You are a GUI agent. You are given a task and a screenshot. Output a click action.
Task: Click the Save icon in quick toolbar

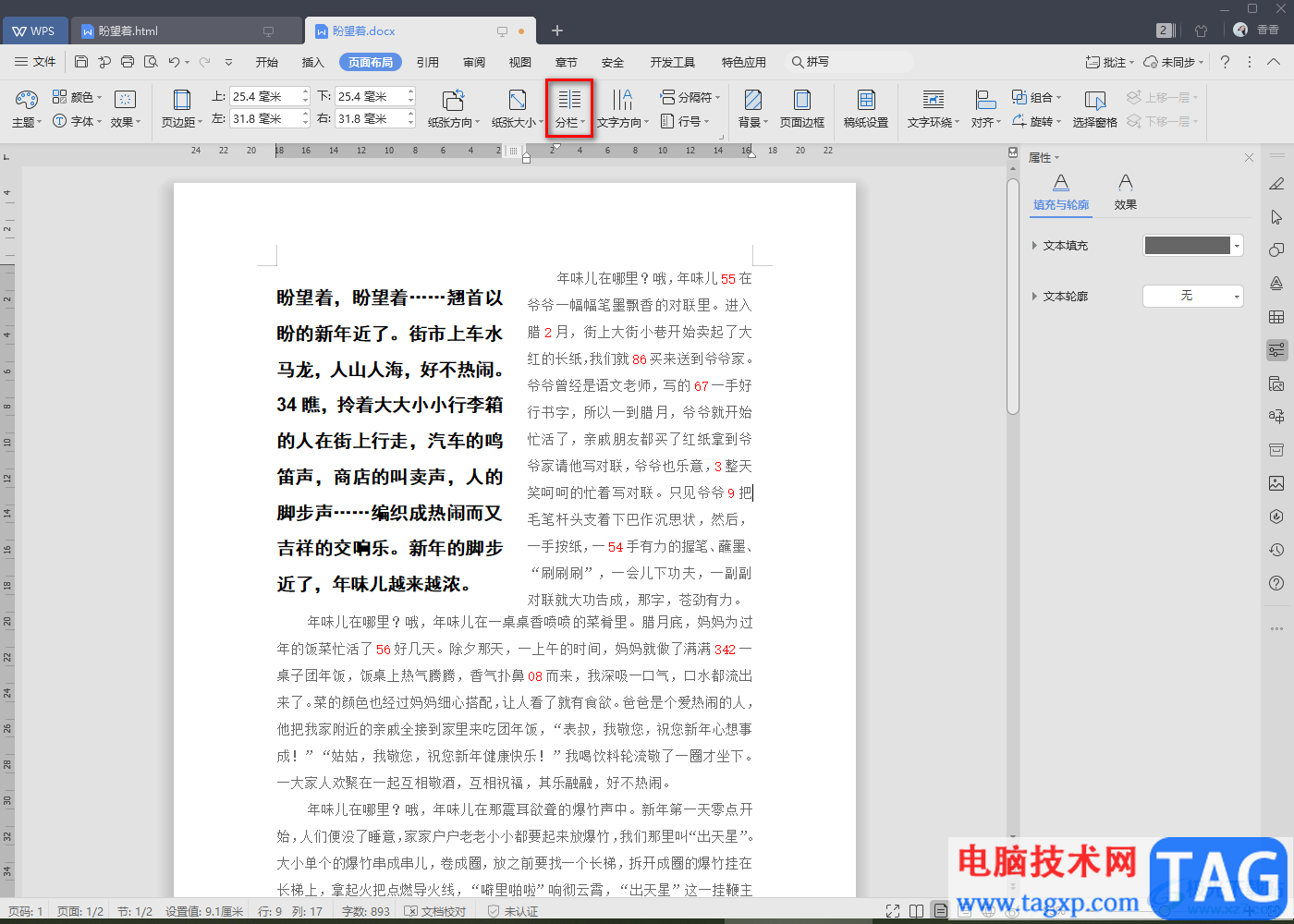pos(81,62)
